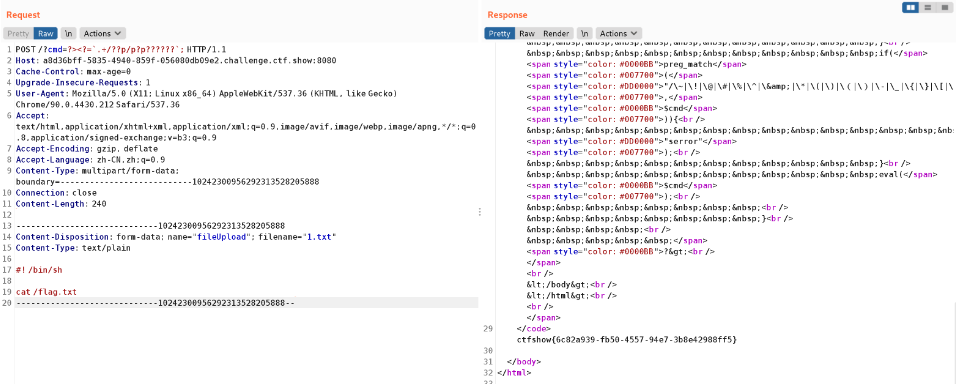The width and height of the screenshot is (956, 384).
Task: Select the Pretty tab in Response panel
Action: coord(500,34)
